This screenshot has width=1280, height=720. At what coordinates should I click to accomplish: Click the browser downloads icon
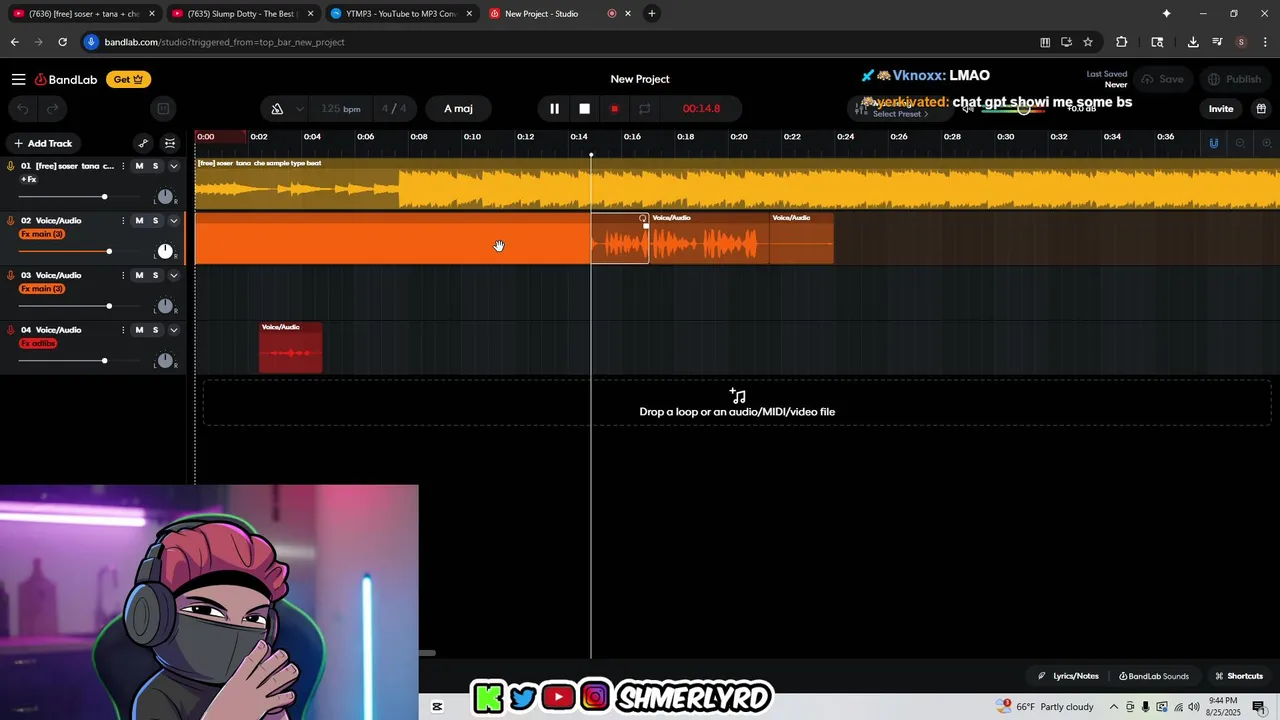tap(1193, 42)
